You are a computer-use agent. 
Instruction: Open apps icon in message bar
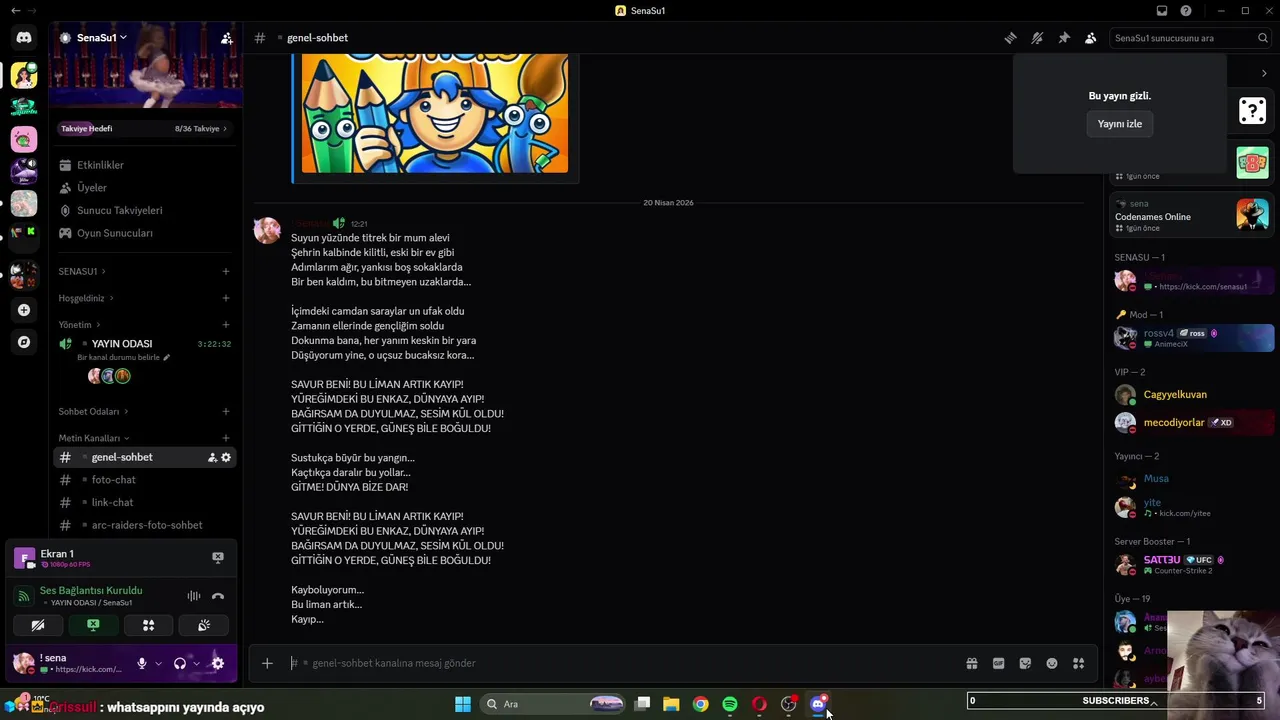coord(1078,663)
